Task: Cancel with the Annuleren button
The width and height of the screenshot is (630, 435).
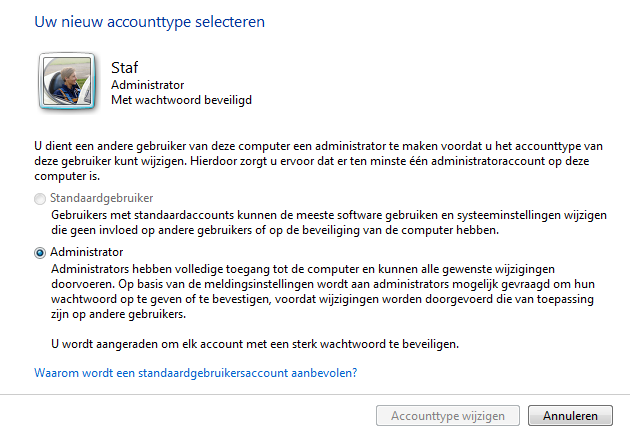Action: tap(570, 416)
